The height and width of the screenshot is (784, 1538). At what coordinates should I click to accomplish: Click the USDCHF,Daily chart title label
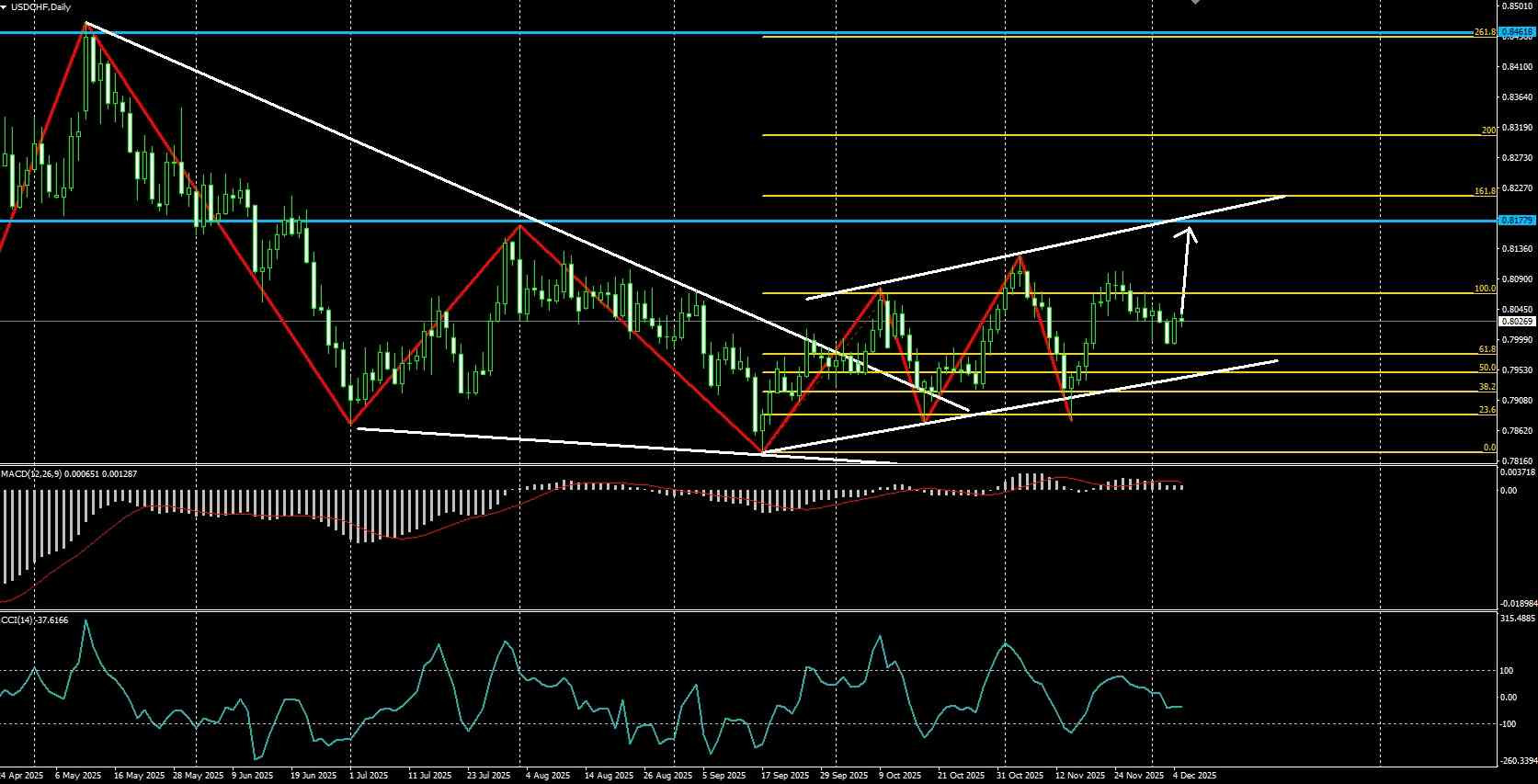click(40, 6)
